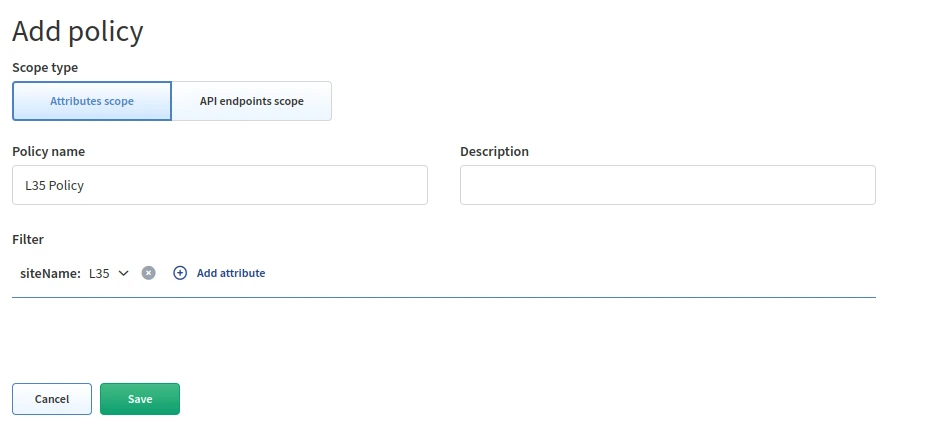Switch to API endpoints scope
Image resolution: width=926 pixels, height=428 pixels.
pos(251,101)
